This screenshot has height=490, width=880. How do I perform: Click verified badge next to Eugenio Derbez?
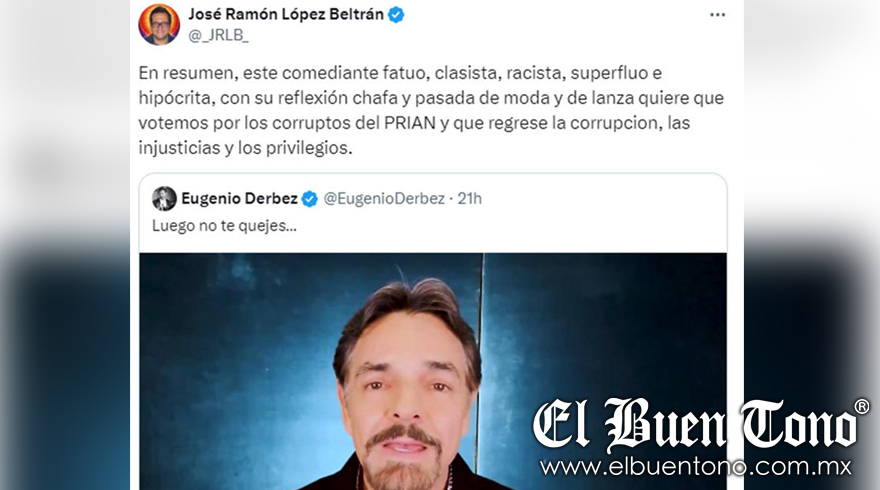click(309, 199)
